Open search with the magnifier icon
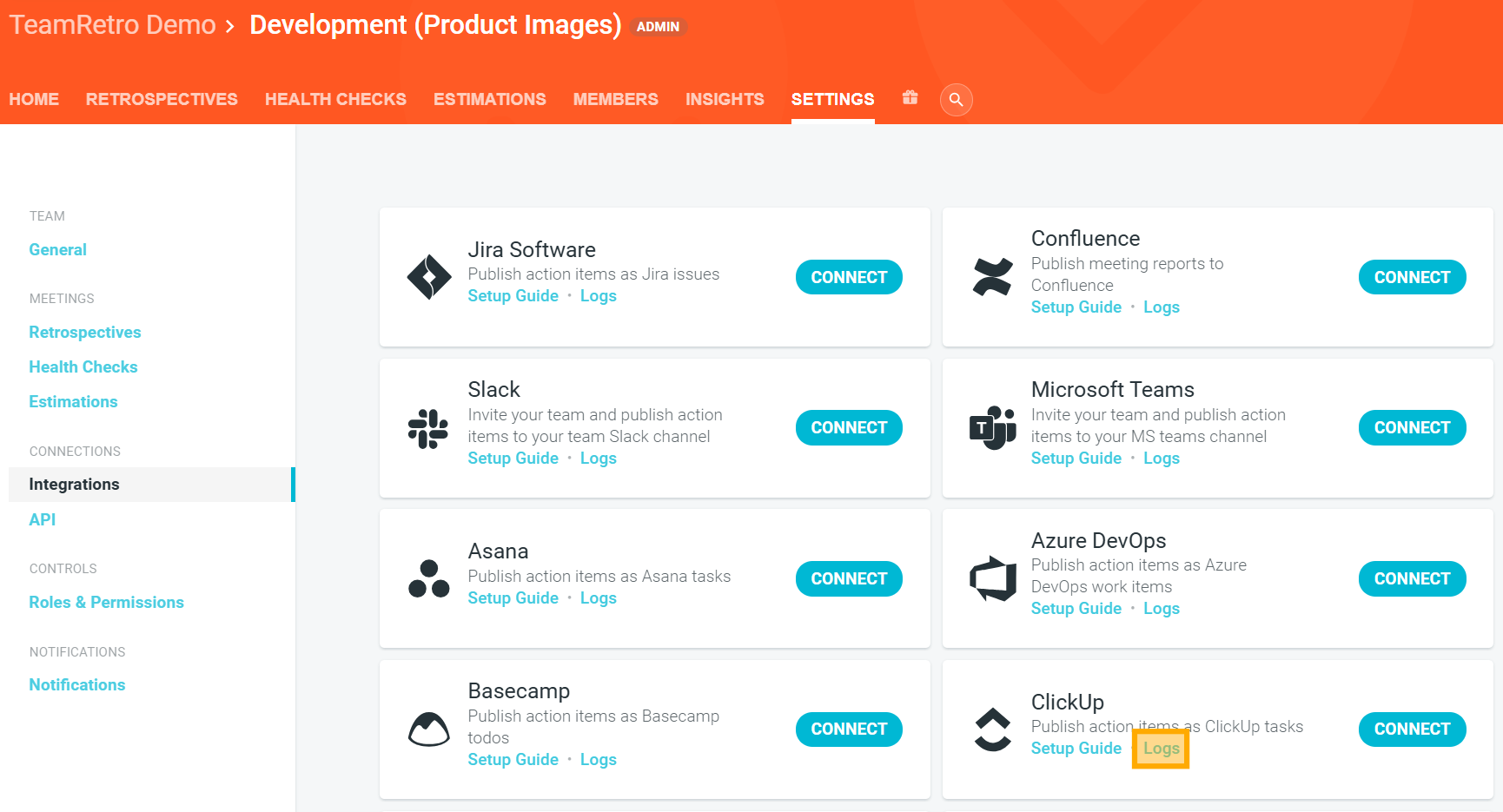The height and width of the screenshot is (812, 1503). pyautogui.click(x=956, y=100)
